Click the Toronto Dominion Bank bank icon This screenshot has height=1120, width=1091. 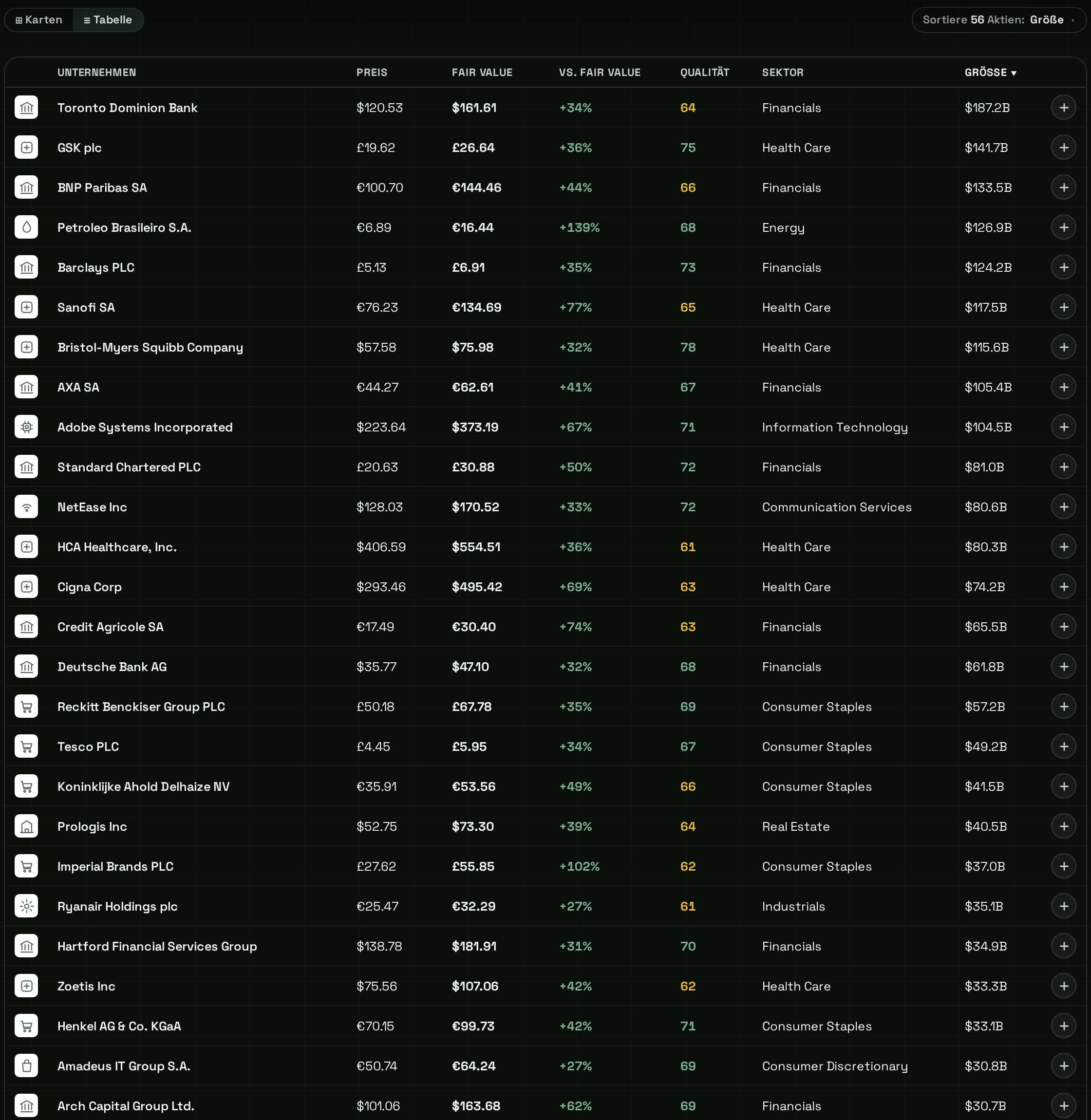tap(26, 108)
